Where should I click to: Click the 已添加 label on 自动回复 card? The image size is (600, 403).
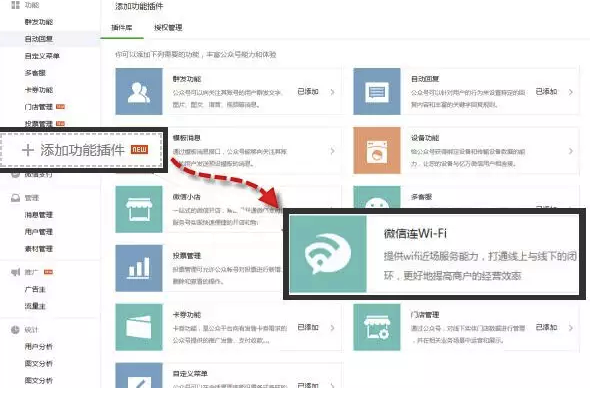tap(546, 91)
